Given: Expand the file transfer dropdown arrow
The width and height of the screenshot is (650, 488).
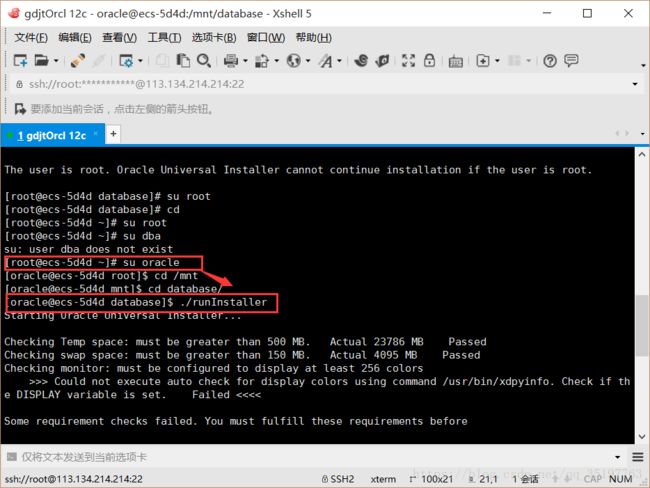Looking at the screenshot, I should click(x=276, y=61).
